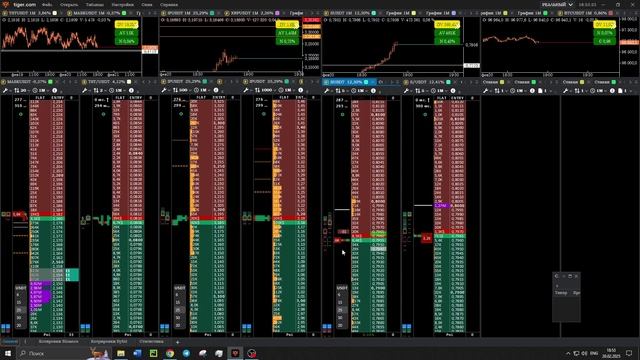Show info icon in B/USDT 12,41% book toolbar

pos(453,90)
